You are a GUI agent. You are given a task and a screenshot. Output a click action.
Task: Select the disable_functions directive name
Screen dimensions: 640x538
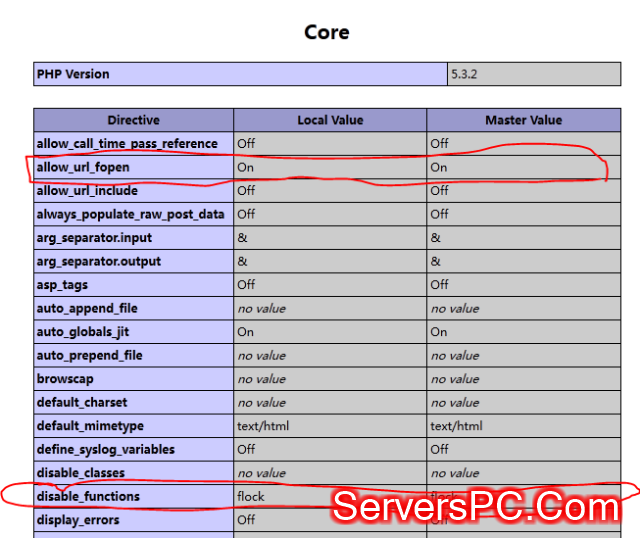88,496
